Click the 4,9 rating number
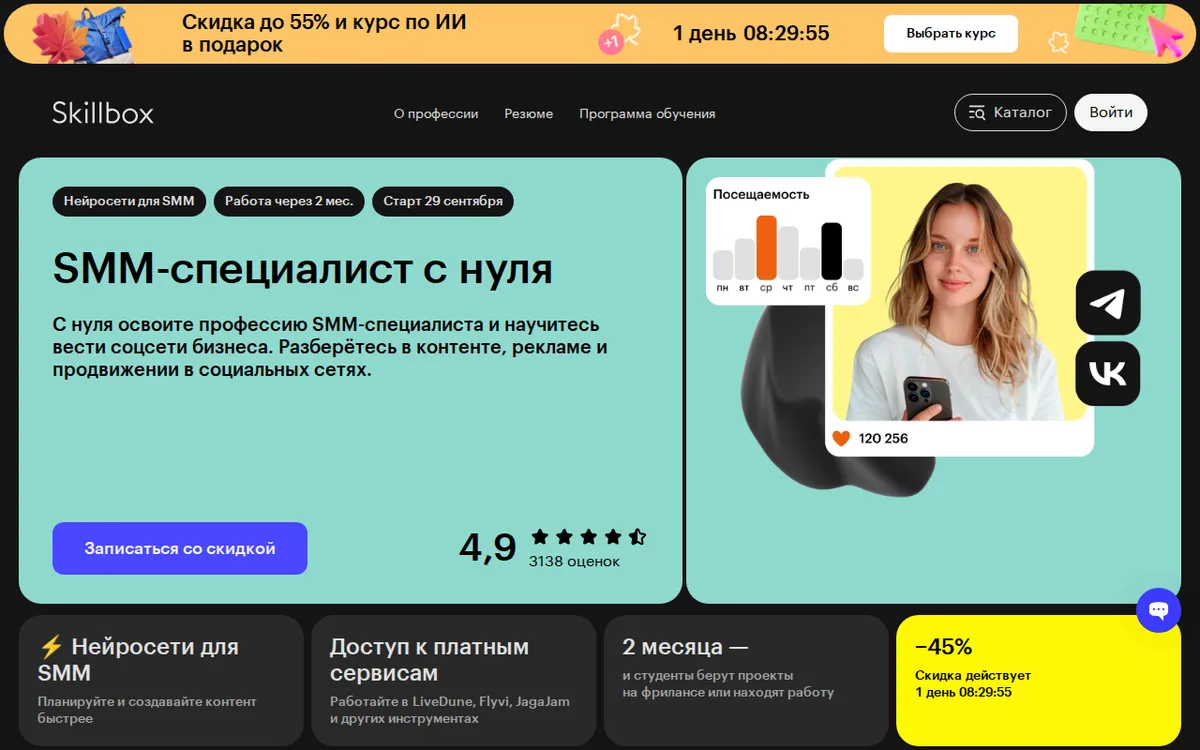1200x750 pixels. [488, 548]
